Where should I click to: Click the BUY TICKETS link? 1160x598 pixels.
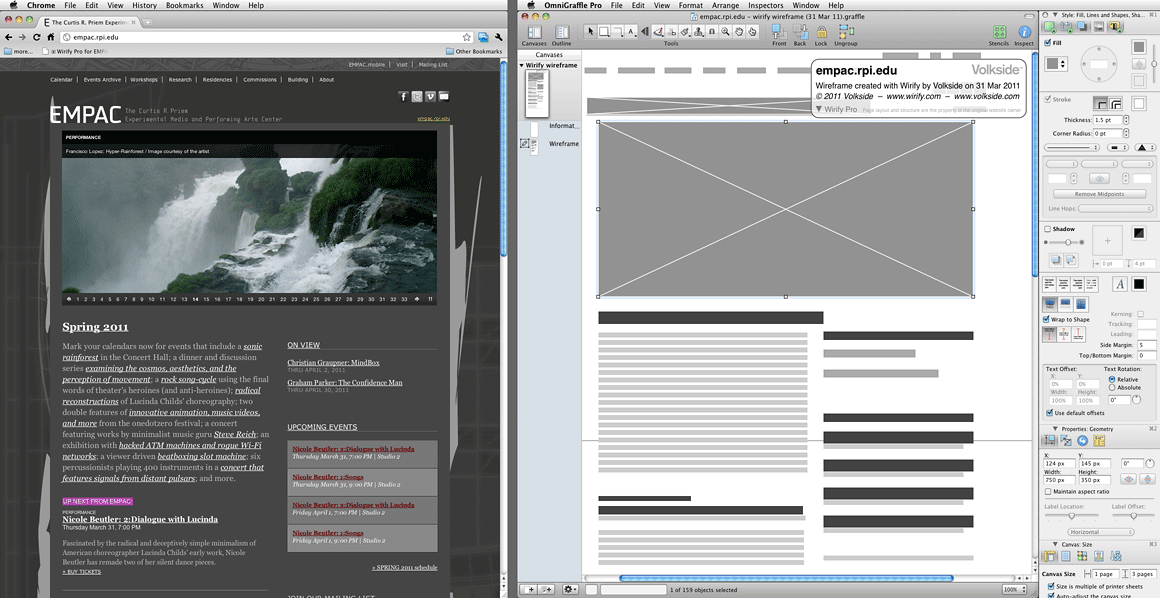tap(81, 572)
